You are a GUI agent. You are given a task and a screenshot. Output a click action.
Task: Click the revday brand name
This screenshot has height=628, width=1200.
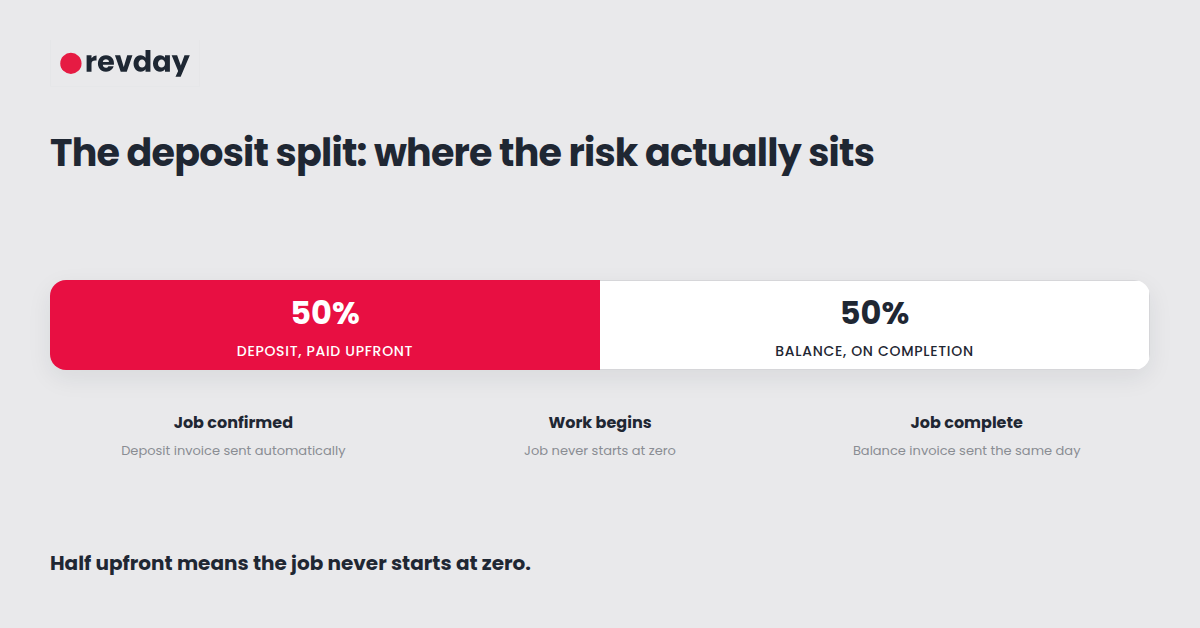pos(137,63)
